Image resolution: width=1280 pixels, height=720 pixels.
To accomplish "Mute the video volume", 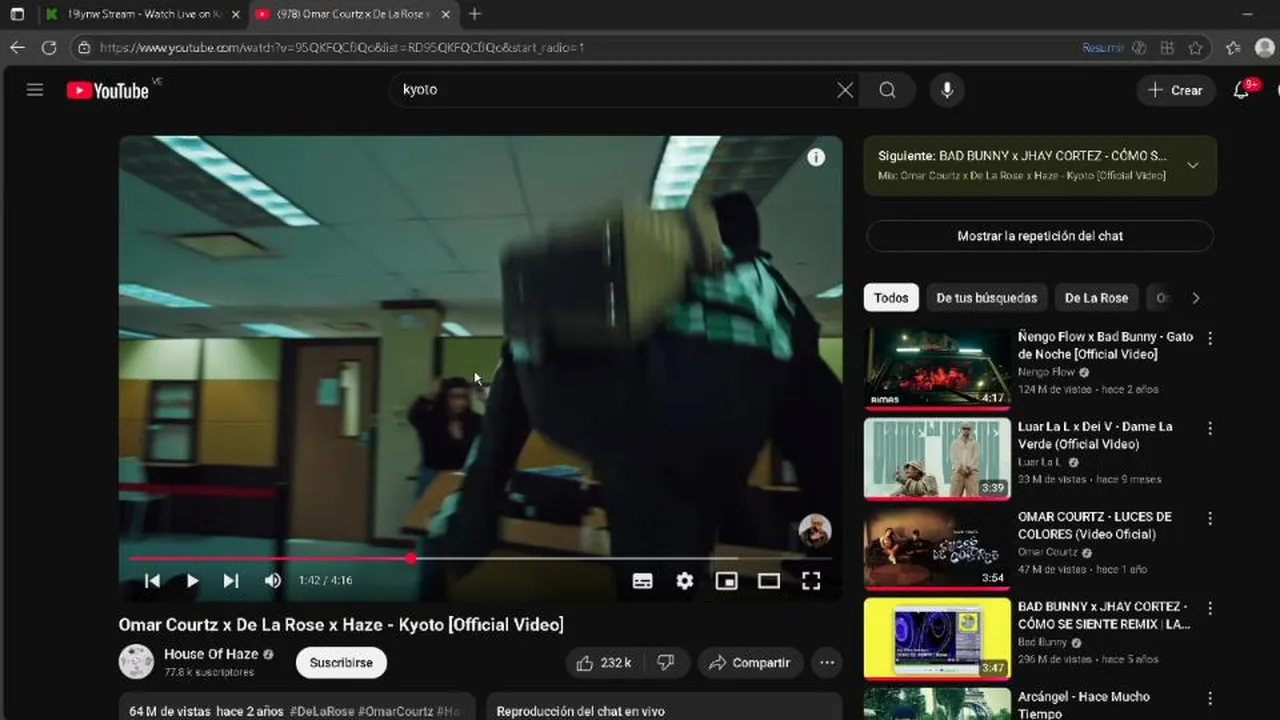I will click(x=272, y=580).
